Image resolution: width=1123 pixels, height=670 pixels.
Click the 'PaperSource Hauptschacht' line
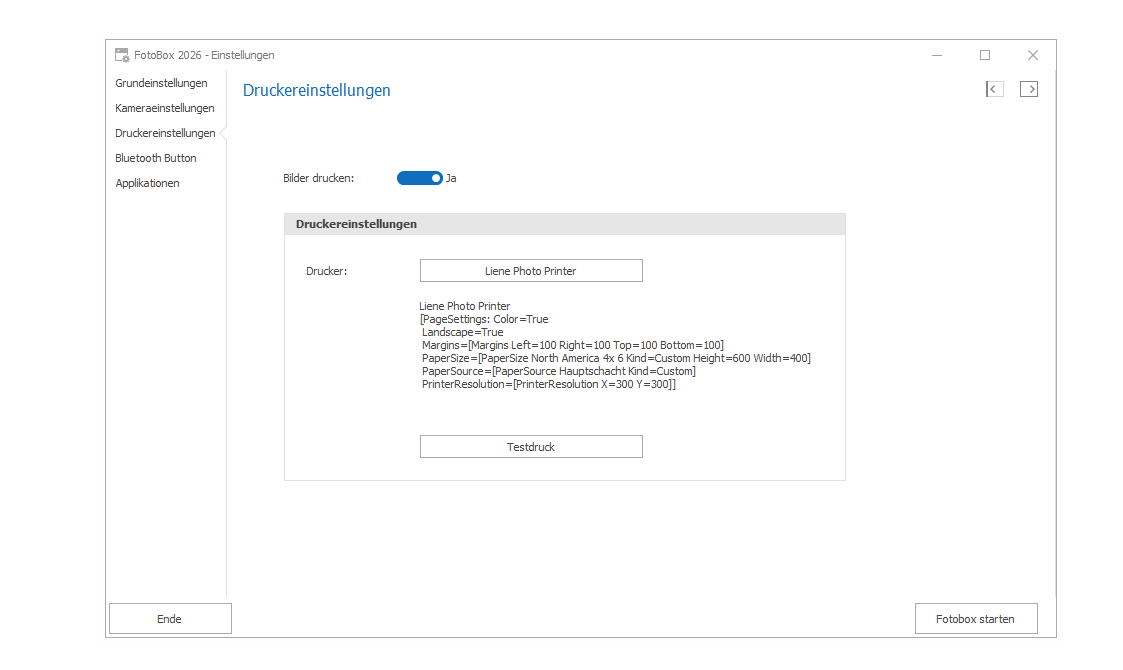click(x=559, y=371)
